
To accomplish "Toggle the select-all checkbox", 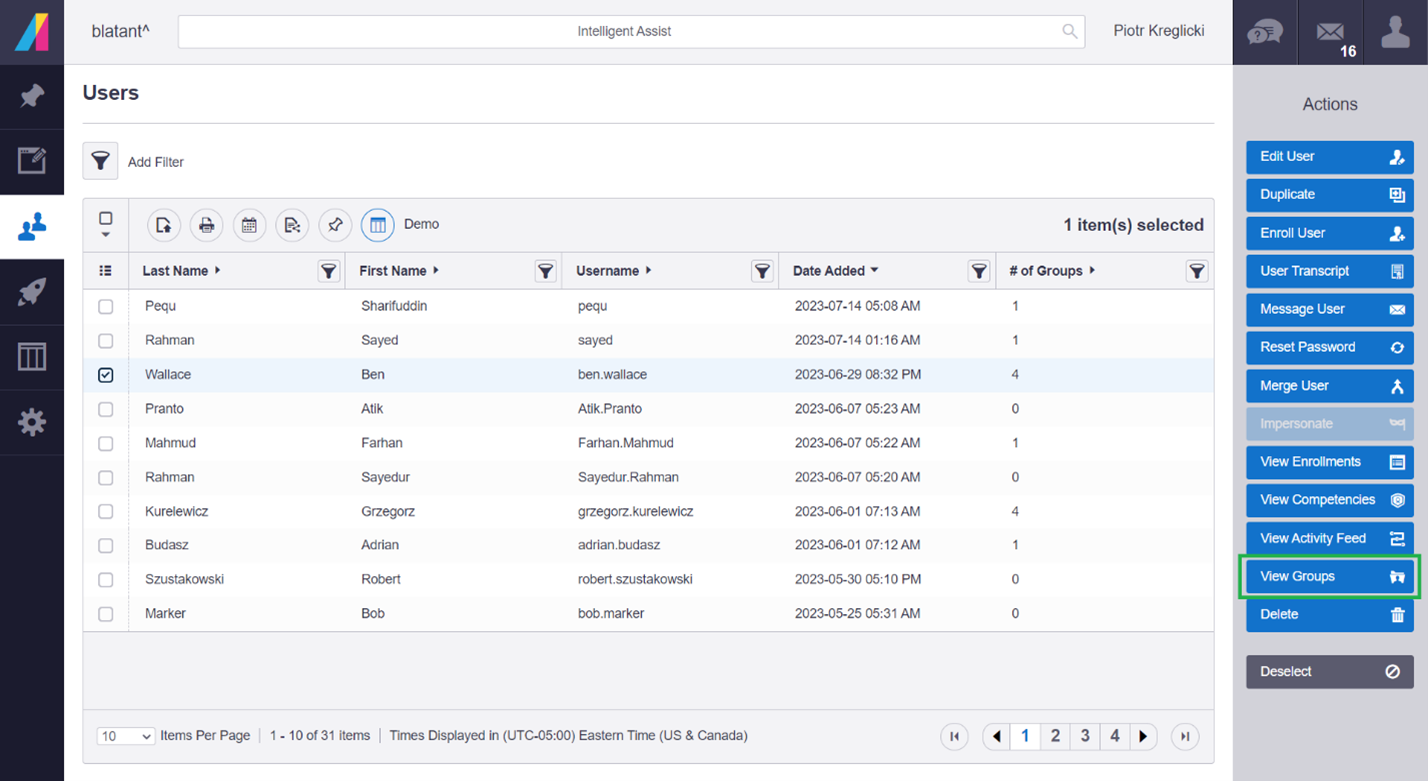I will [106, 218].
